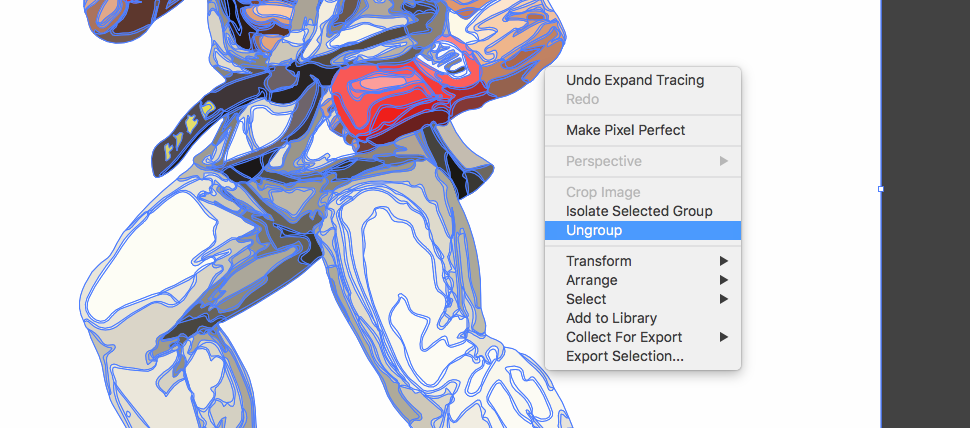Choose Add to Library
This screenshot has width=970, height=428.
642,319
